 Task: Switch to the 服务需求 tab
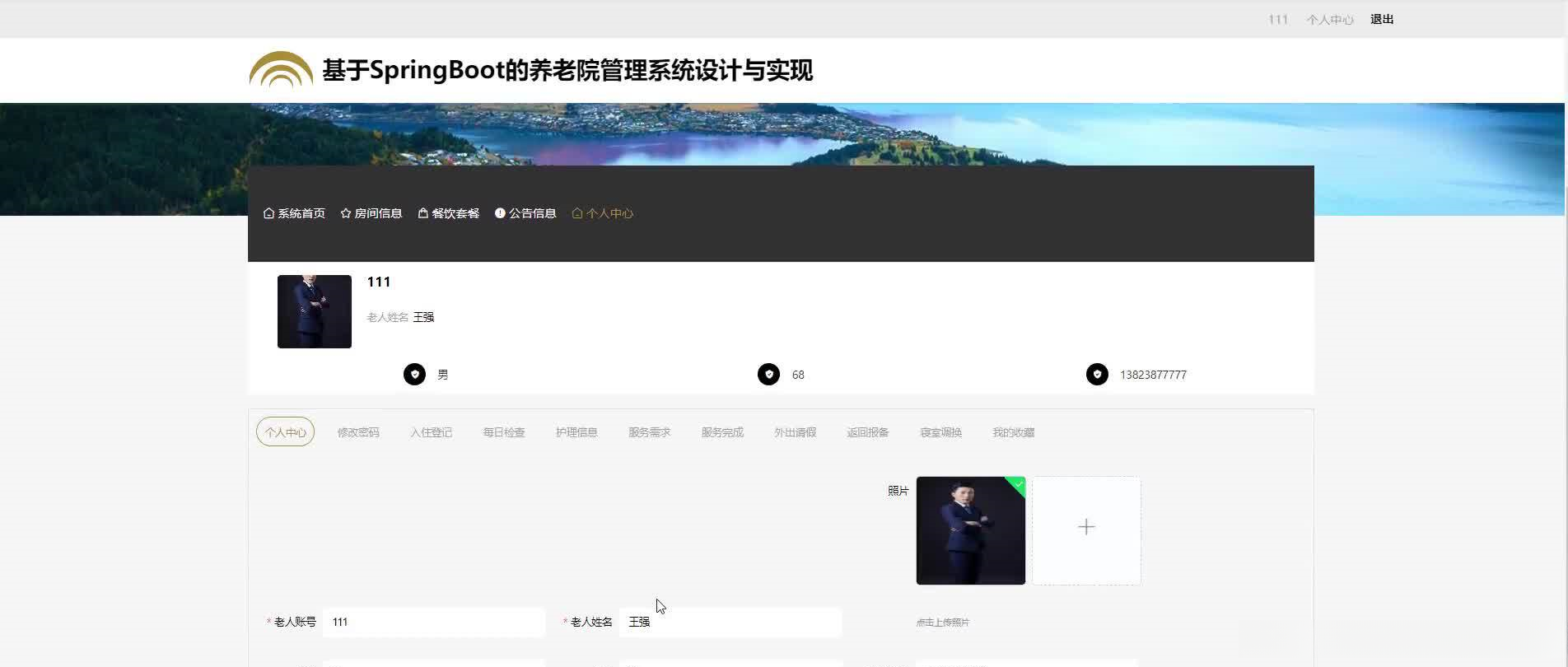tap(649, 432)
